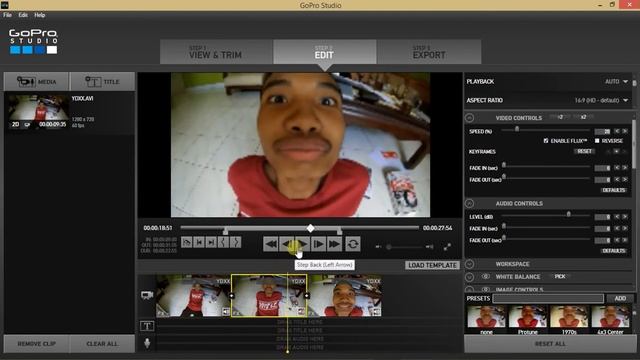Click the fast forward button
The image size is (640, 360).
coord(334,244)
